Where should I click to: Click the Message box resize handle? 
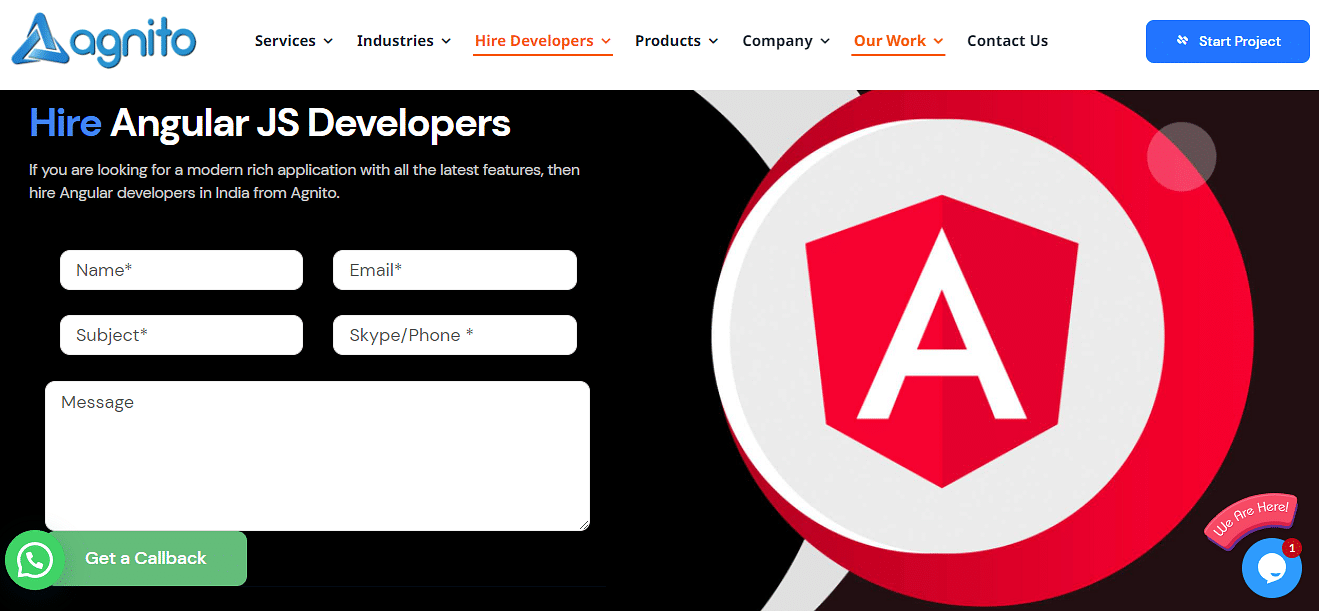583,524
